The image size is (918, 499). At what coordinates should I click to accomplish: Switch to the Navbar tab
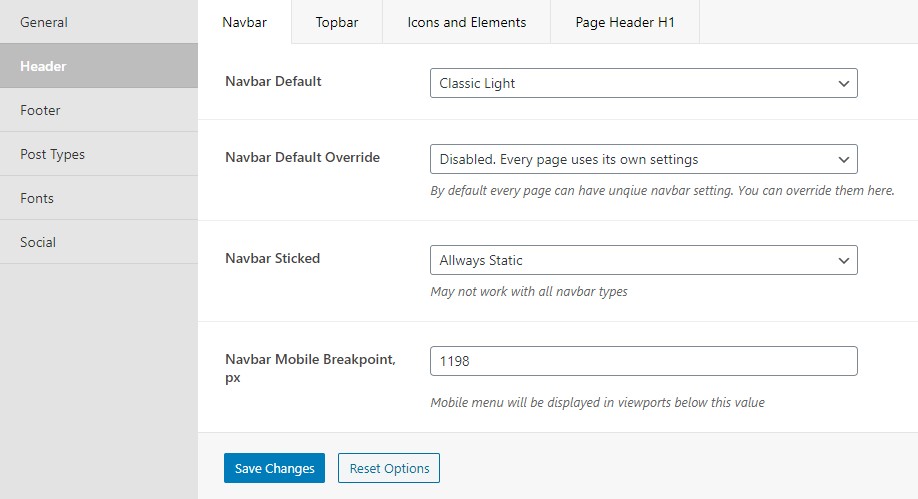[x=245, y=22]
